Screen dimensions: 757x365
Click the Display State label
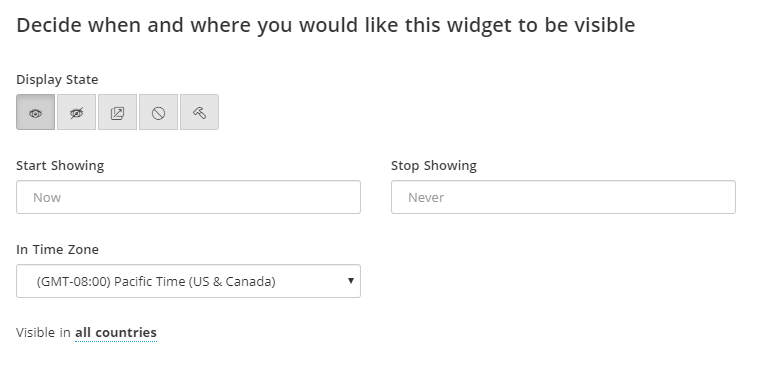tap(57, 79)
